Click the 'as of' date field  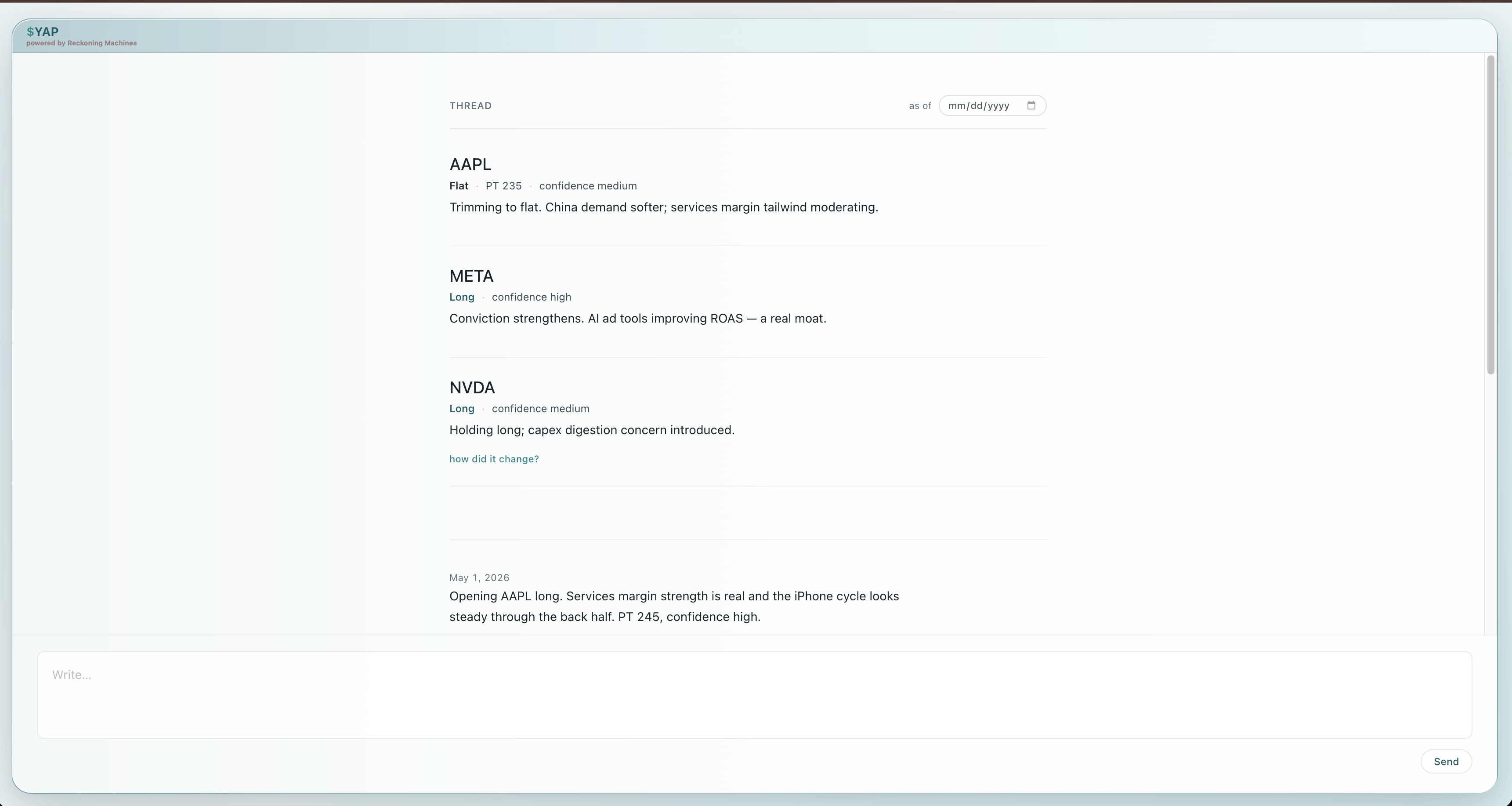click(992, 105)
